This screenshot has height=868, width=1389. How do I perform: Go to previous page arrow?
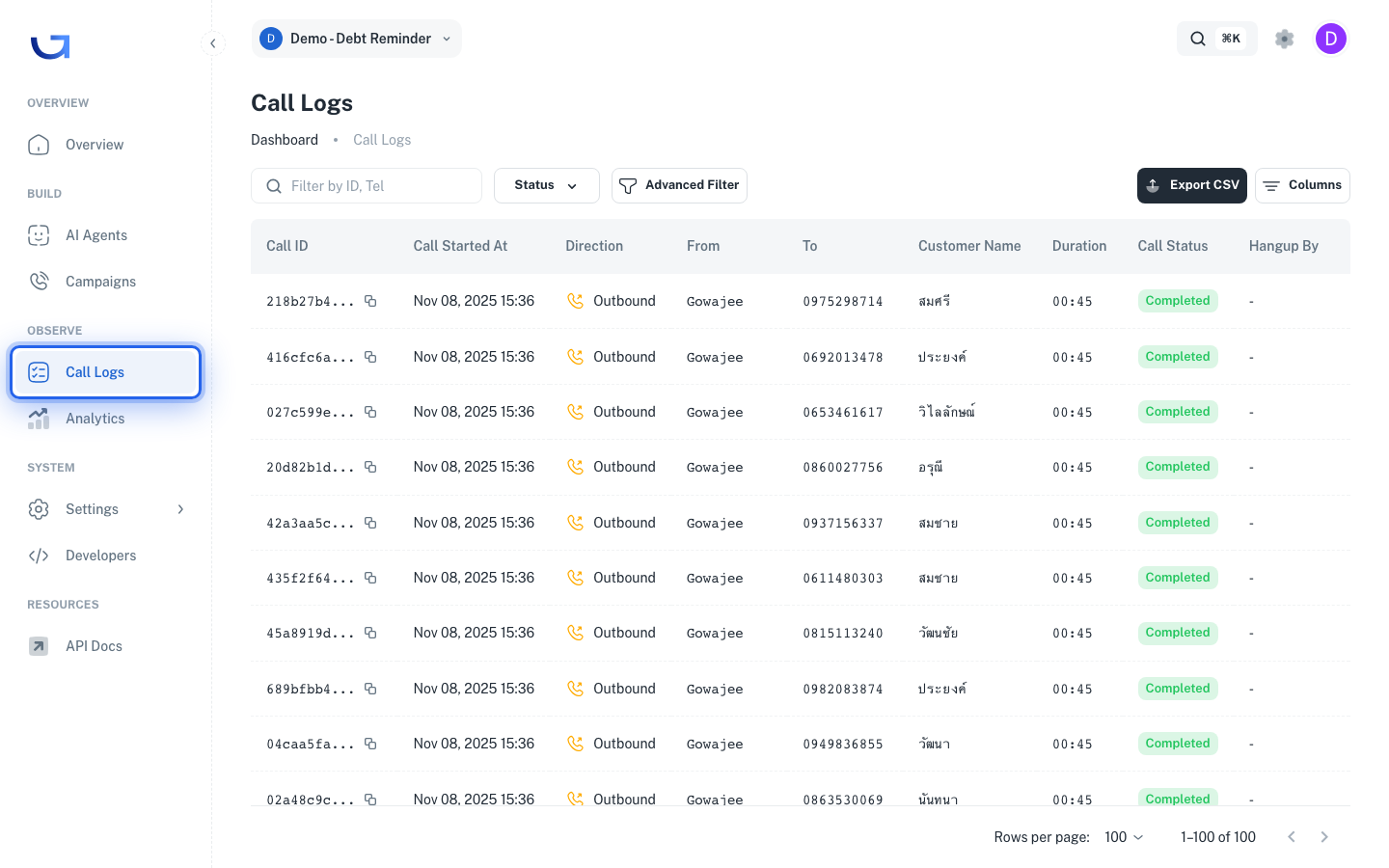tap(1292, 837)
